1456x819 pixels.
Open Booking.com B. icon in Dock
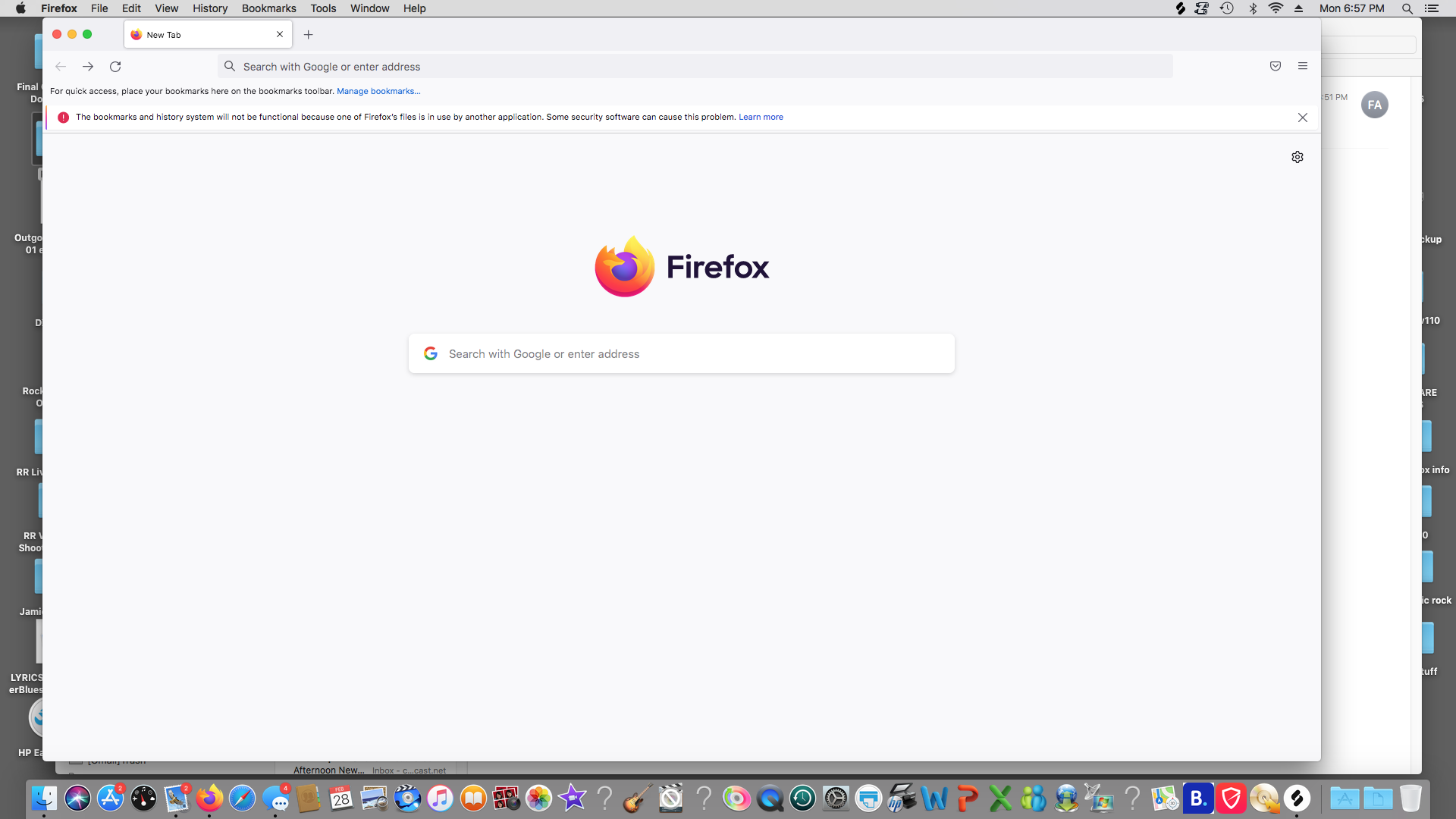pos(1198,798)
